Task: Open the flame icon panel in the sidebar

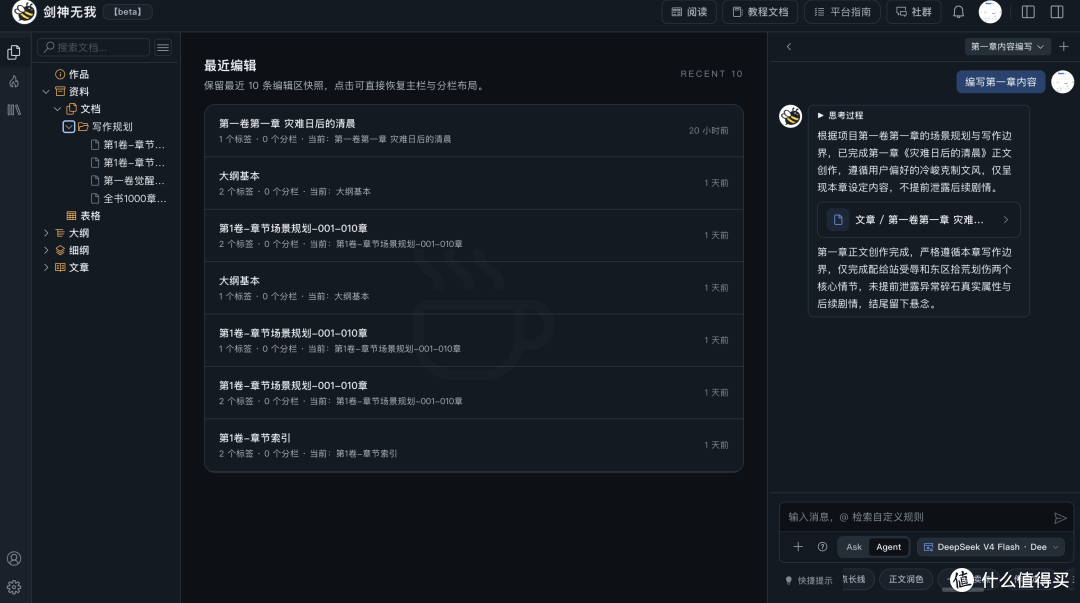Action: pyautogui.click(x=14, y=81)
